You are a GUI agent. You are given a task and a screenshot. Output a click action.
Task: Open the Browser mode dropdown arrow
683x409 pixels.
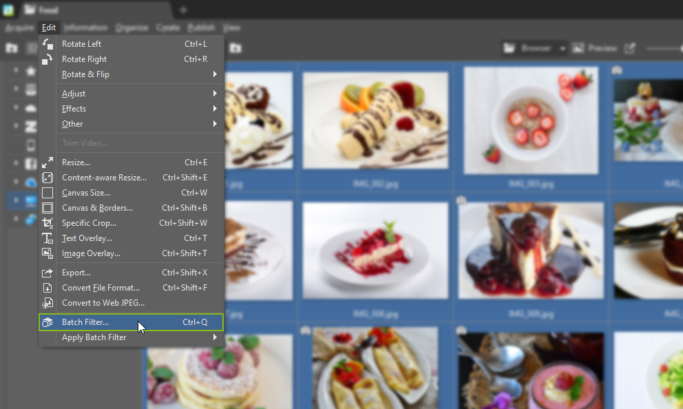click(562, 48)
